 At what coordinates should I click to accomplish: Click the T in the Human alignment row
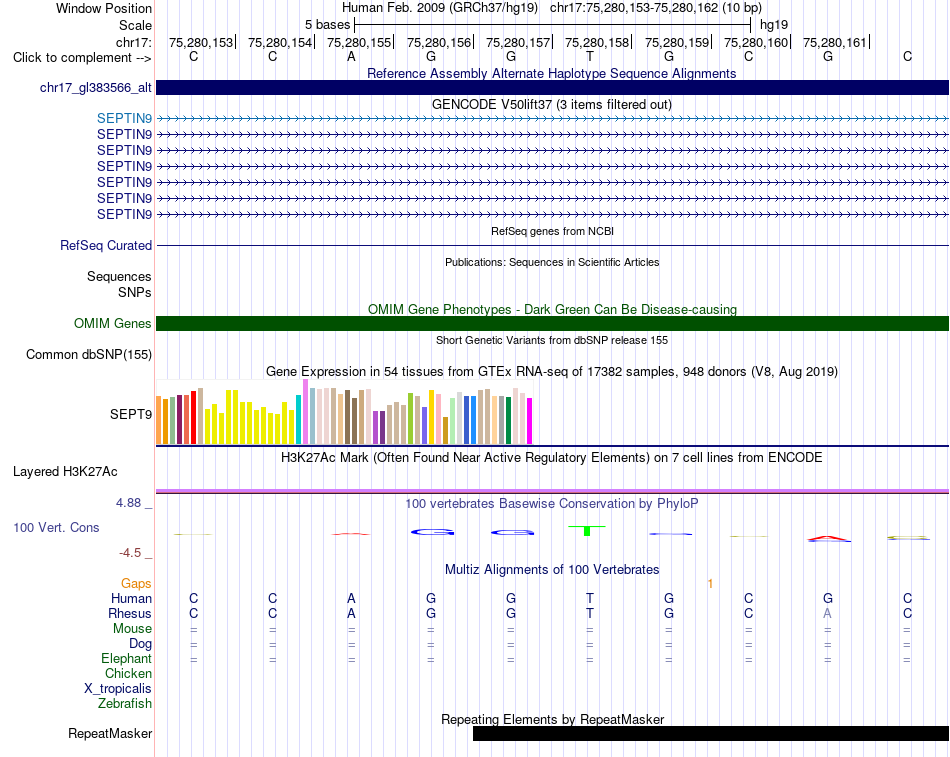click(x=590, y=599)
